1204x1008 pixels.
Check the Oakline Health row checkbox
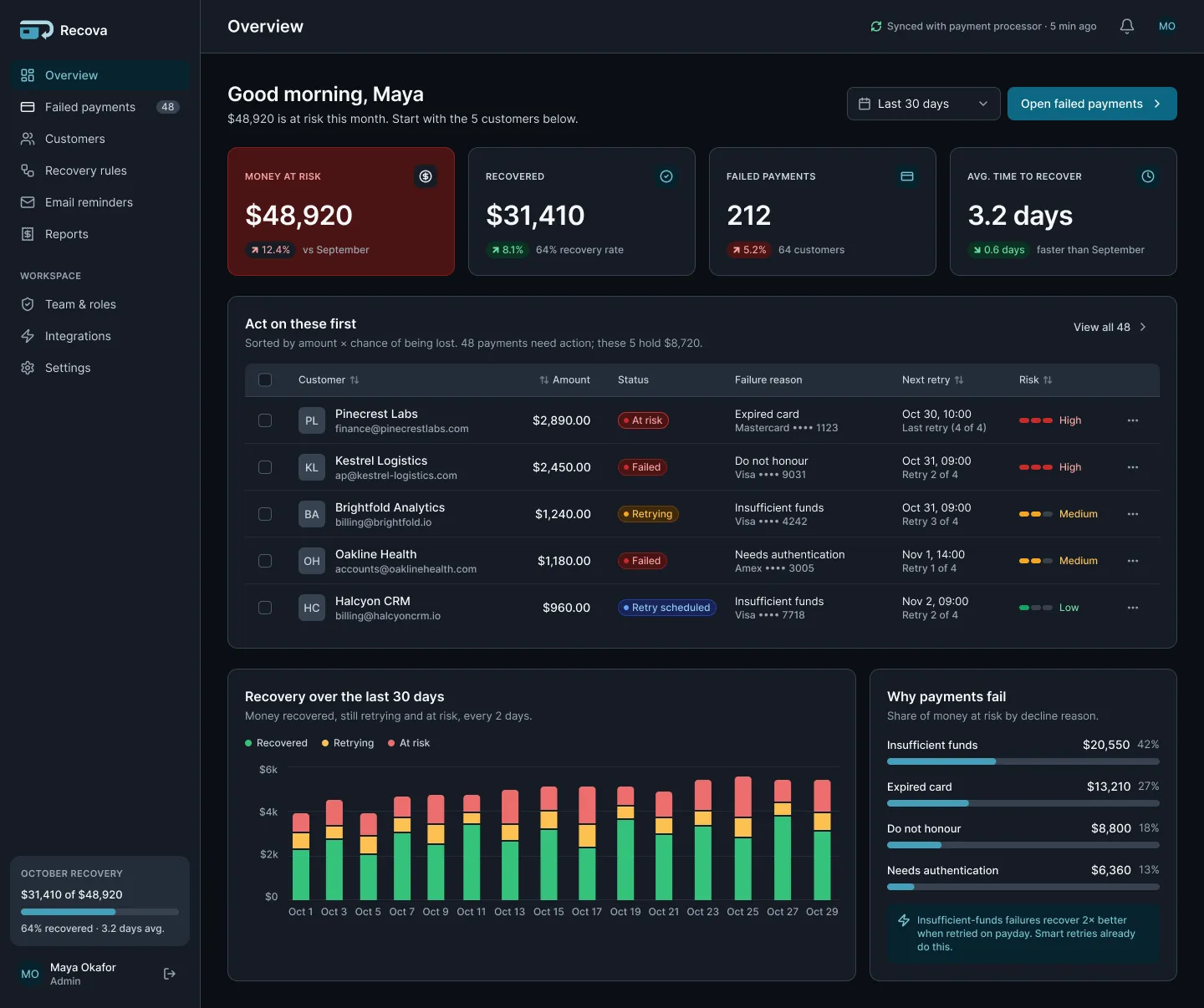click(x=265, y=561)
